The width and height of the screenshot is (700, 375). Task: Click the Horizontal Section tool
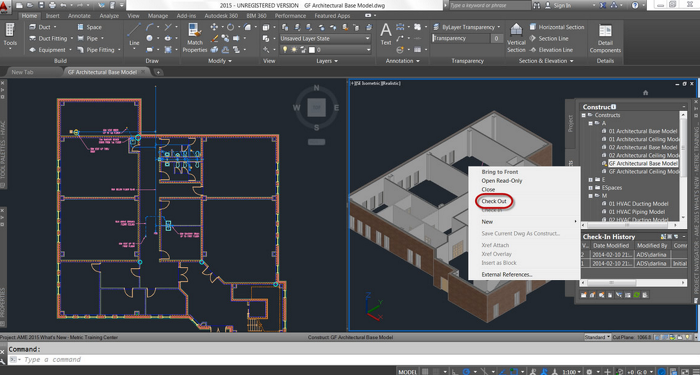coord(557,27)
